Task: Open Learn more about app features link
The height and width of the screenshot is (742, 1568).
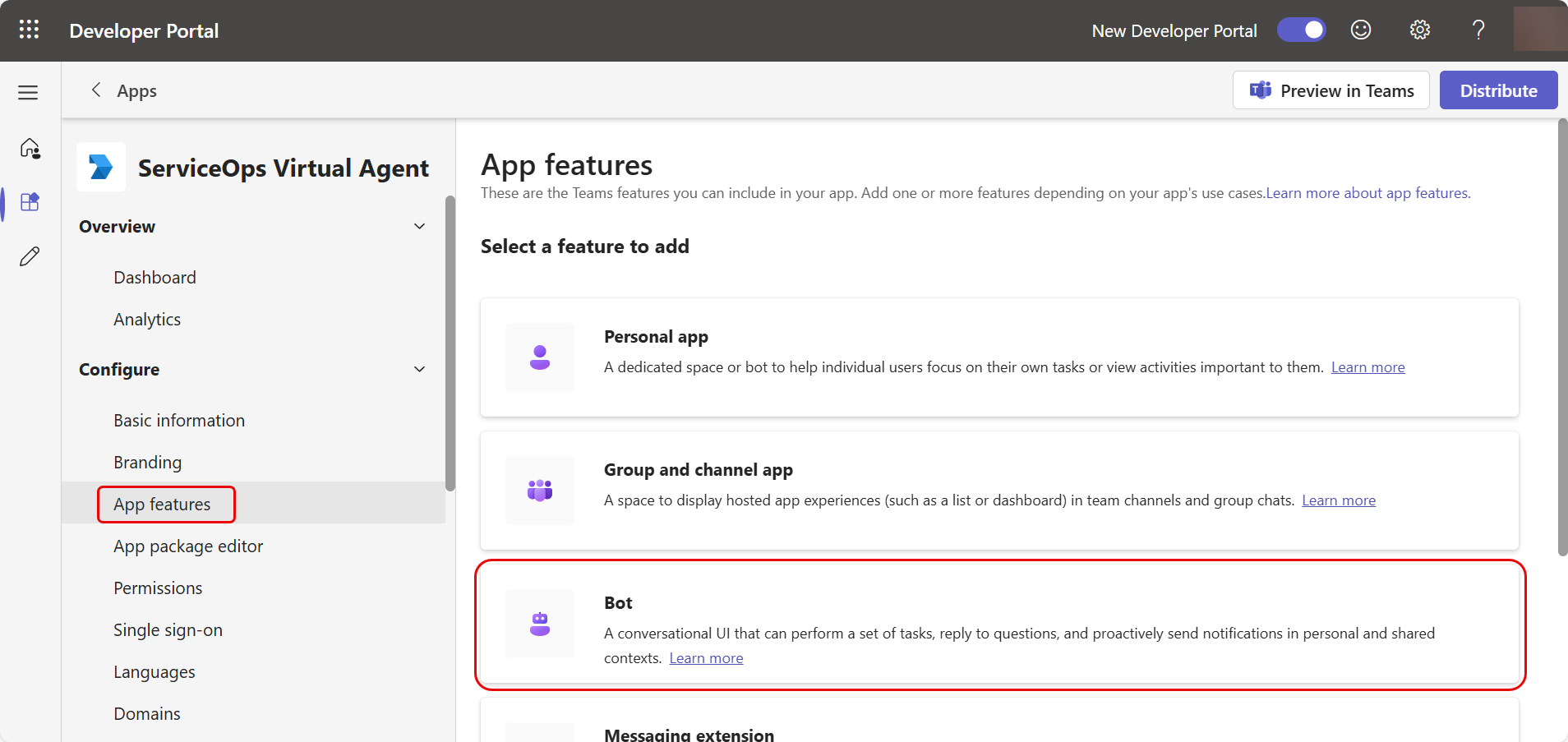Action: click(x=1367, y=193)
